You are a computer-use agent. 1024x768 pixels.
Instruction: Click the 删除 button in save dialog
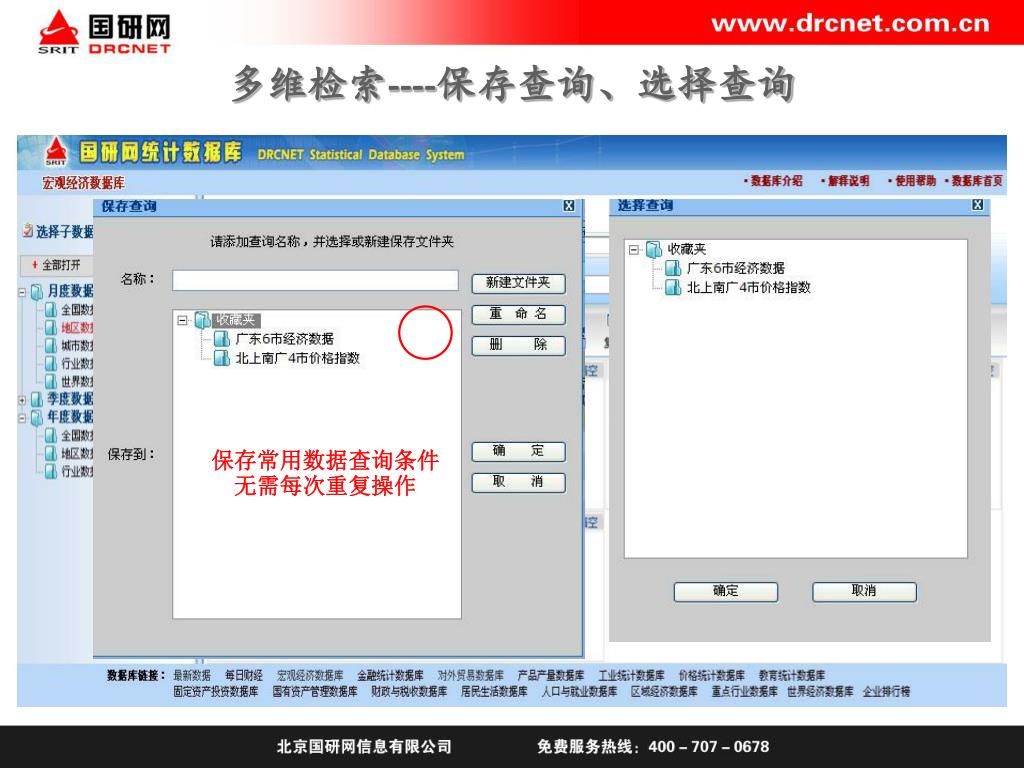tap(519, 345)
